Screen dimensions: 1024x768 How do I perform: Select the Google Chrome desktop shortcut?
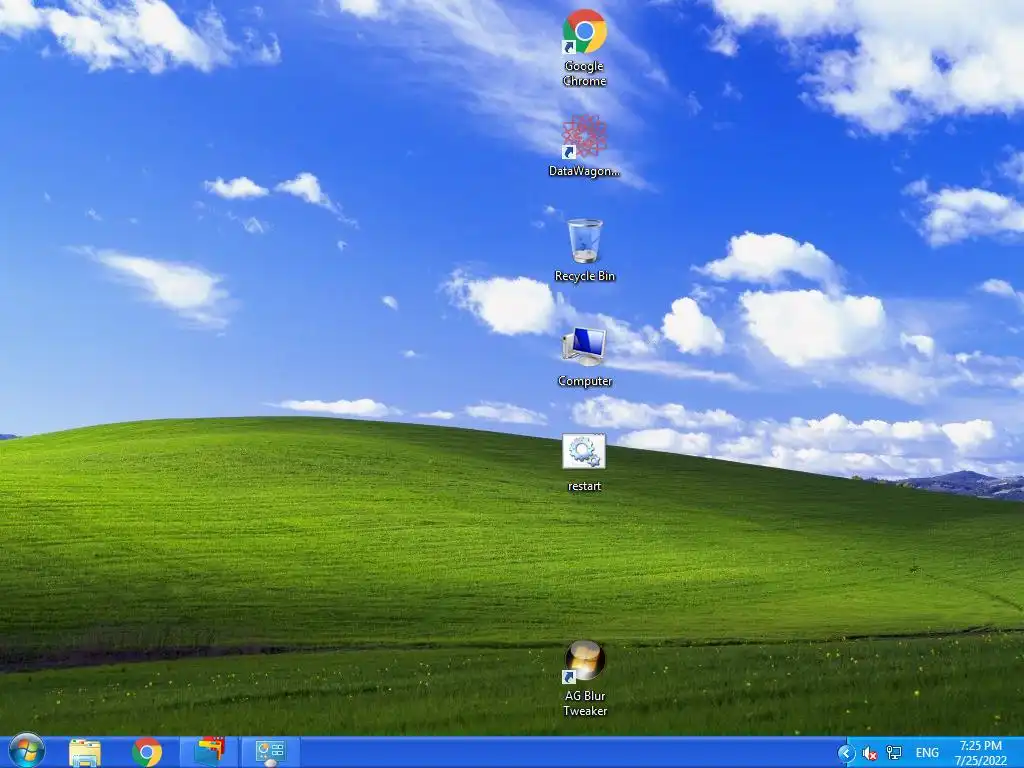tap(584, 48)
